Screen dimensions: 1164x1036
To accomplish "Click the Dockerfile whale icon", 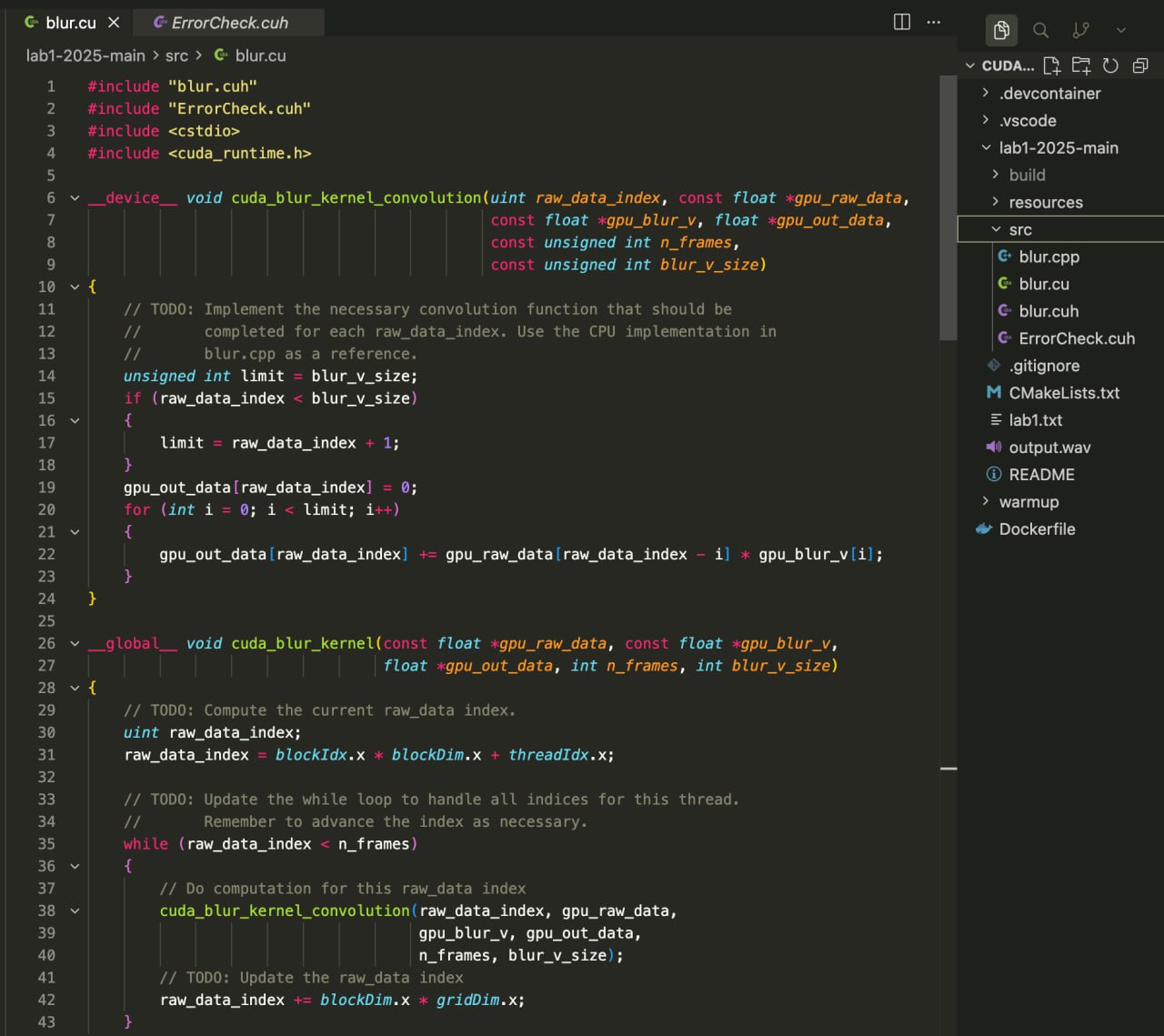I will pos(983,529).
